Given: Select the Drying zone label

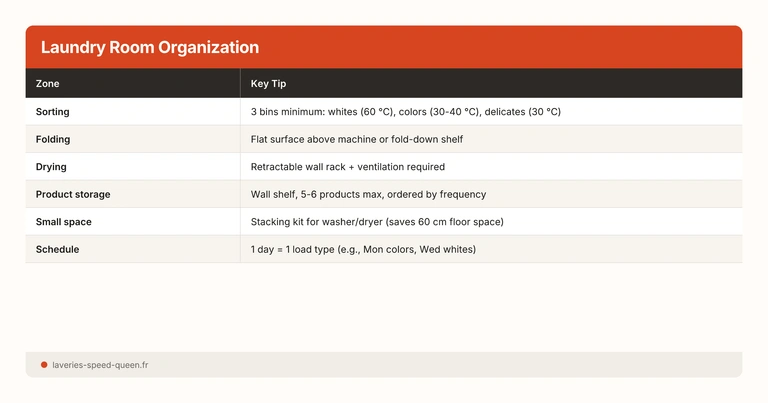Looking at the screenshot, I should [x=51, y=166].
